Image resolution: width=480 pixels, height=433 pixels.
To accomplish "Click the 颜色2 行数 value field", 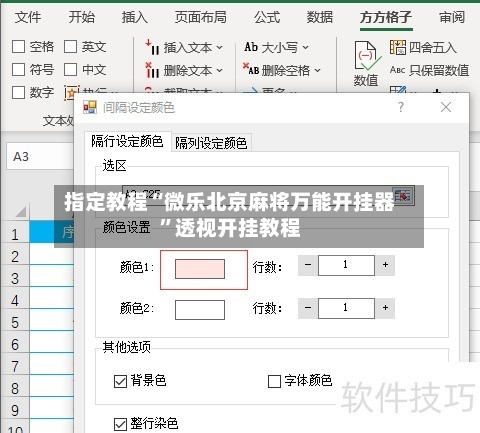I will (346, 308).
